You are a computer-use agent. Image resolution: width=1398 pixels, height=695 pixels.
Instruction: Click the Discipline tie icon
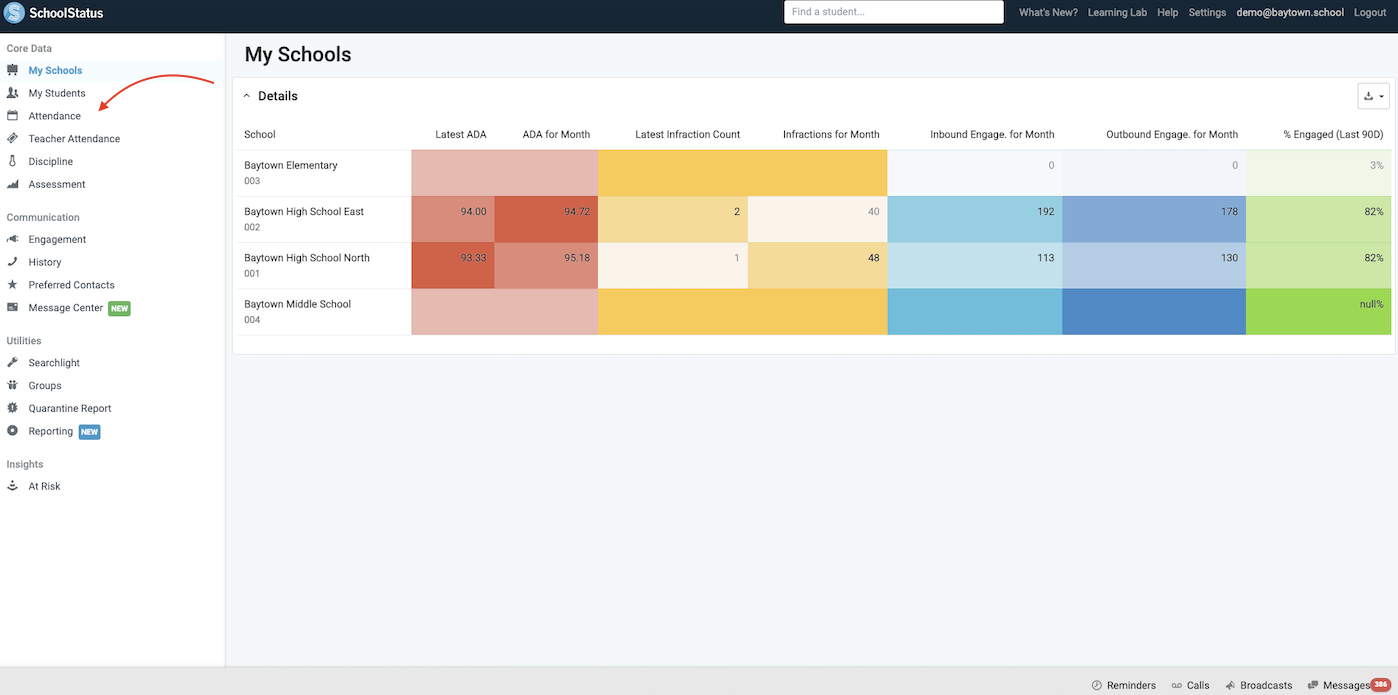13,161
